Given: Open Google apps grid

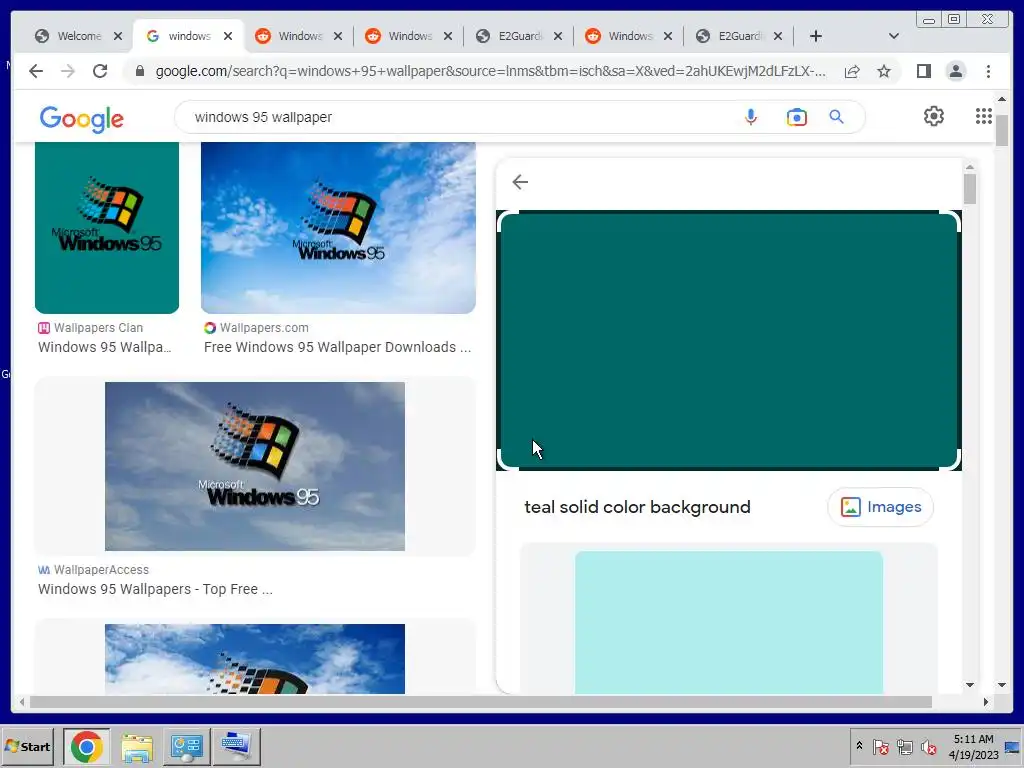Looking at the screenshot, I should tap(984, 116).
